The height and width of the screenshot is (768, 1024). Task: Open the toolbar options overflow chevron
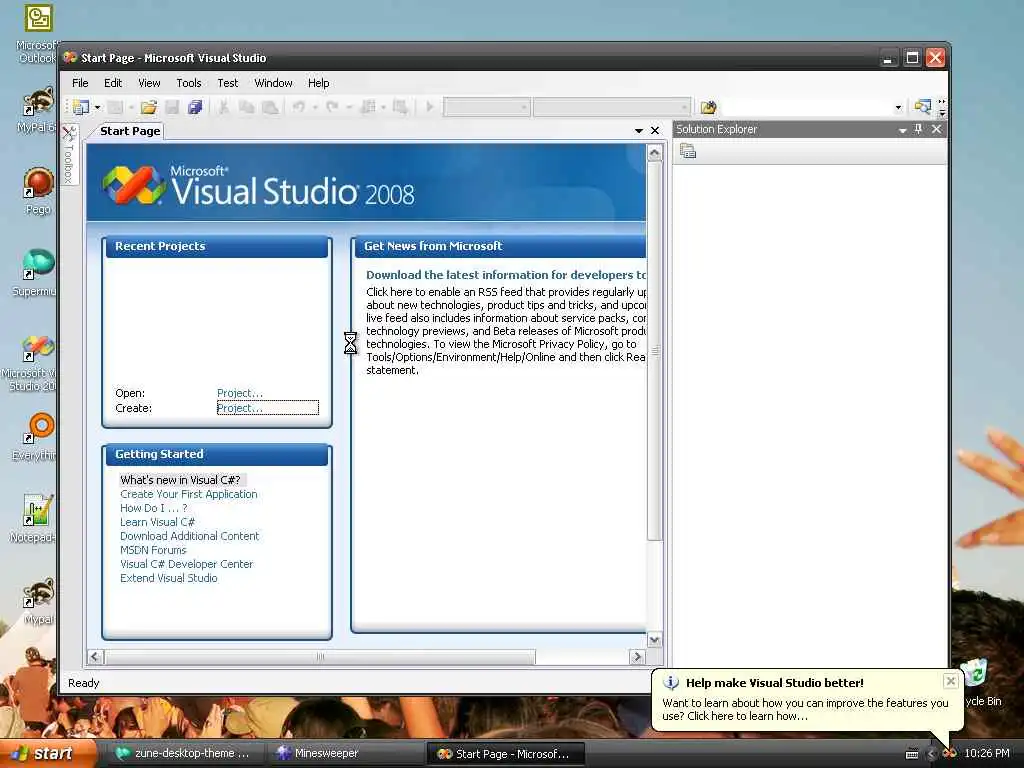942,107
